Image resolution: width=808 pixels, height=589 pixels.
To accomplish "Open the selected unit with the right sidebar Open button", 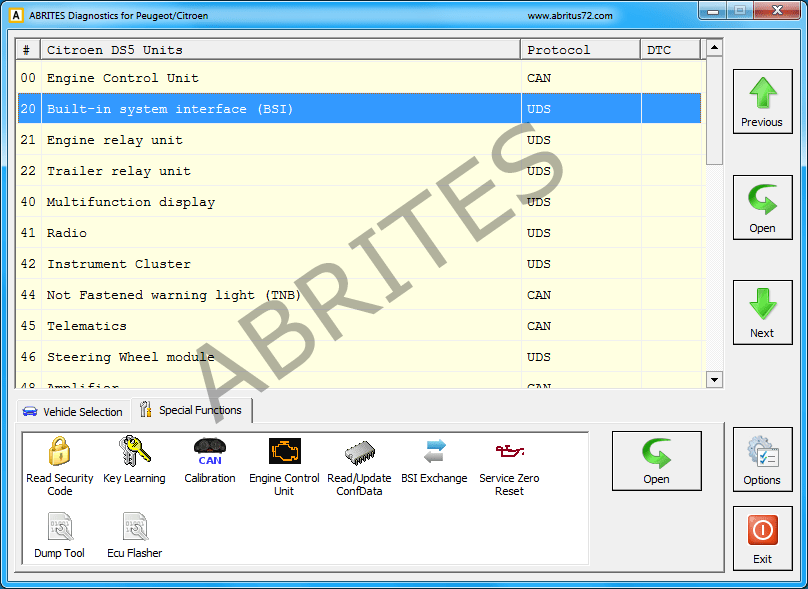I will click(762, 207).
